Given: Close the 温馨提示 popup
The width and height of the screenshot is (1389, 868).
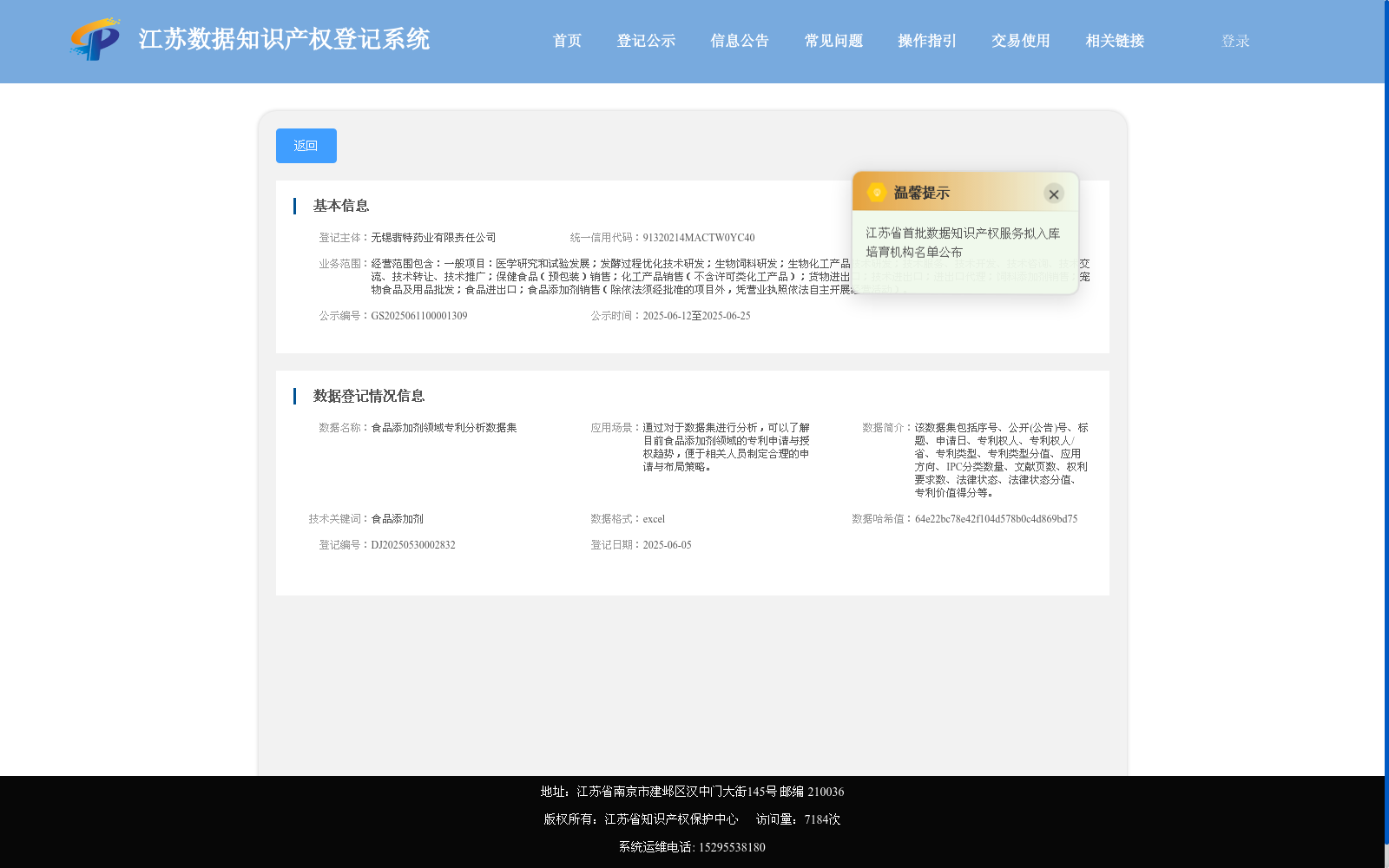Looking at the screenshot, I should 1054,194.
